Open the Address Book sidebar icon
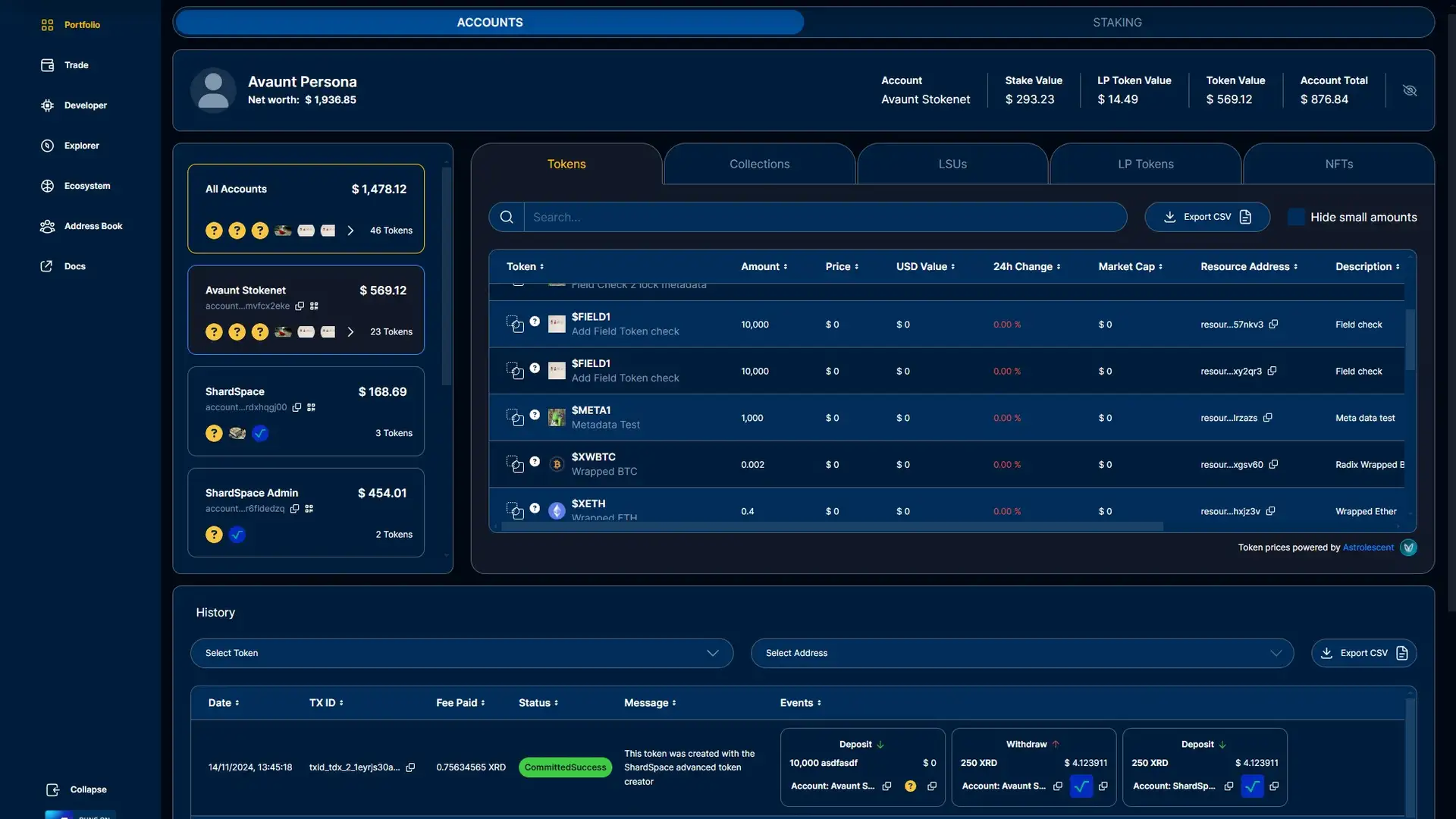The image size is (1456, 819). 47,226
